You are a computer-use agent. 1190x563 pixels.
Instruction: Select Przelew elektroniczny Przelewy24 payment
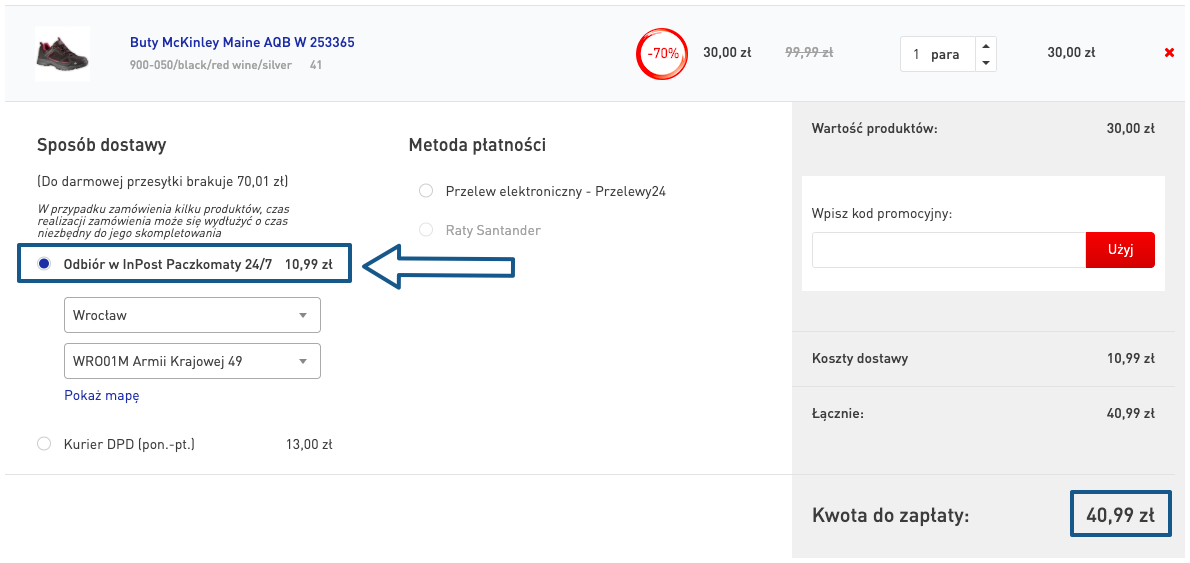(x=426, y=191)
